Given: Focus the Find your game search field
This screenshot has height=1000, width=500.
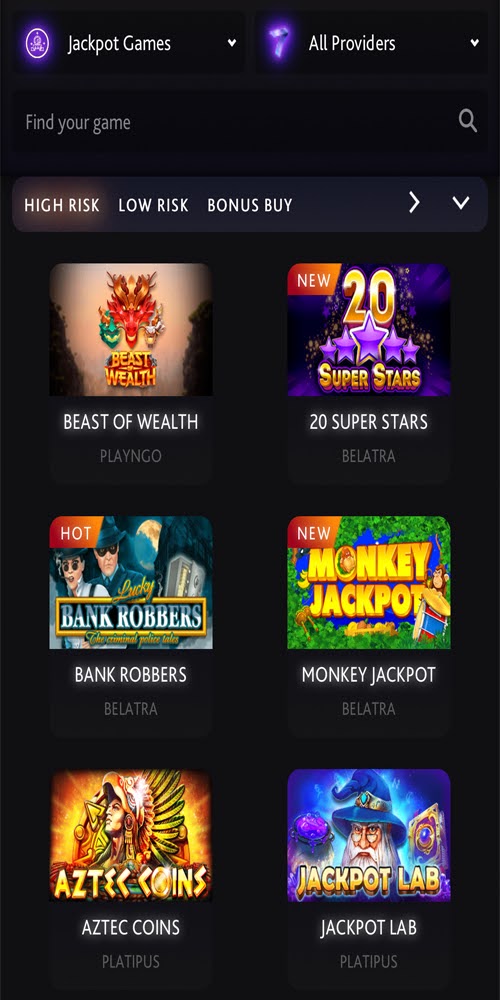Looking at the screenshot, I should (x=250, y=121).
